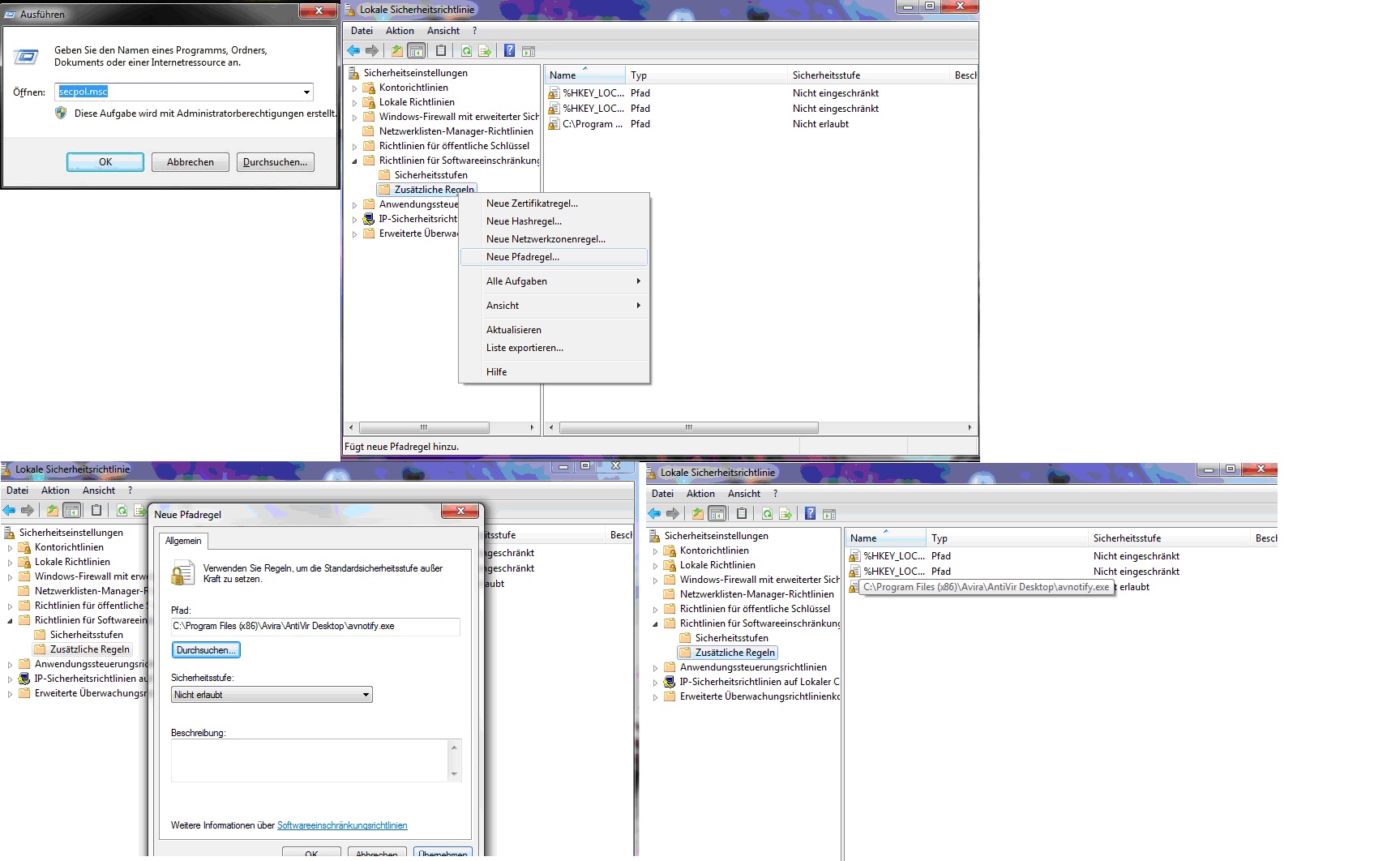This screenshot has height=861, width=1400.
Task: Click Durchsuchen... in the Ausführen dialog
Action: point(276,162)
